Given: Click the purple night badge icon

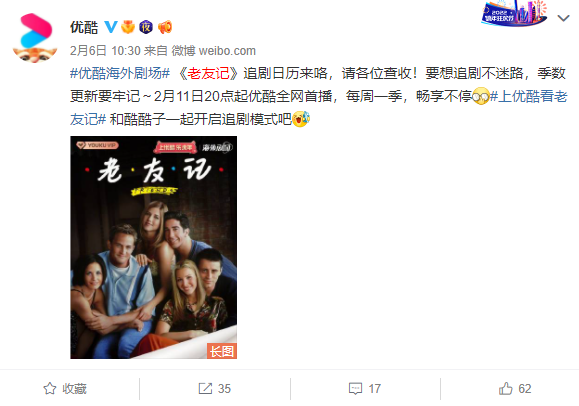Looking at the screenshot, I should coord(146,27).
